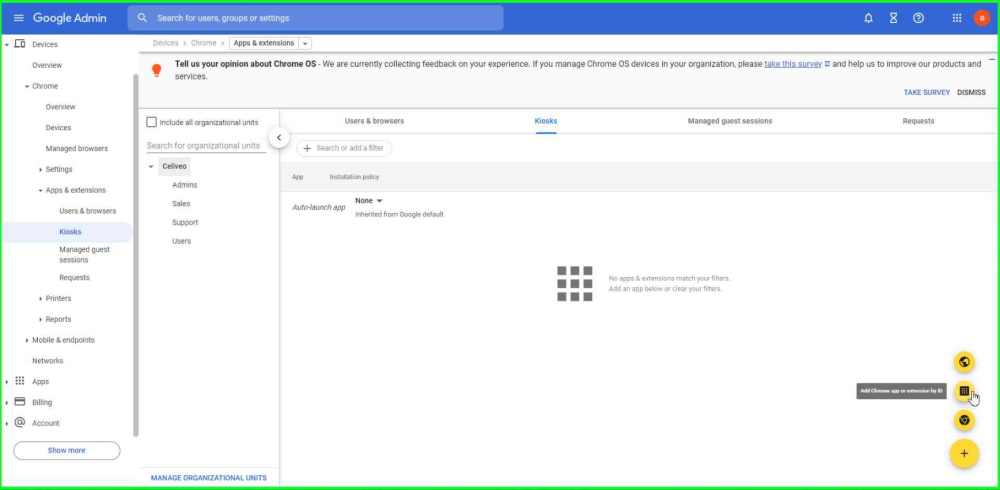Open notifications bell

[868, 18]
